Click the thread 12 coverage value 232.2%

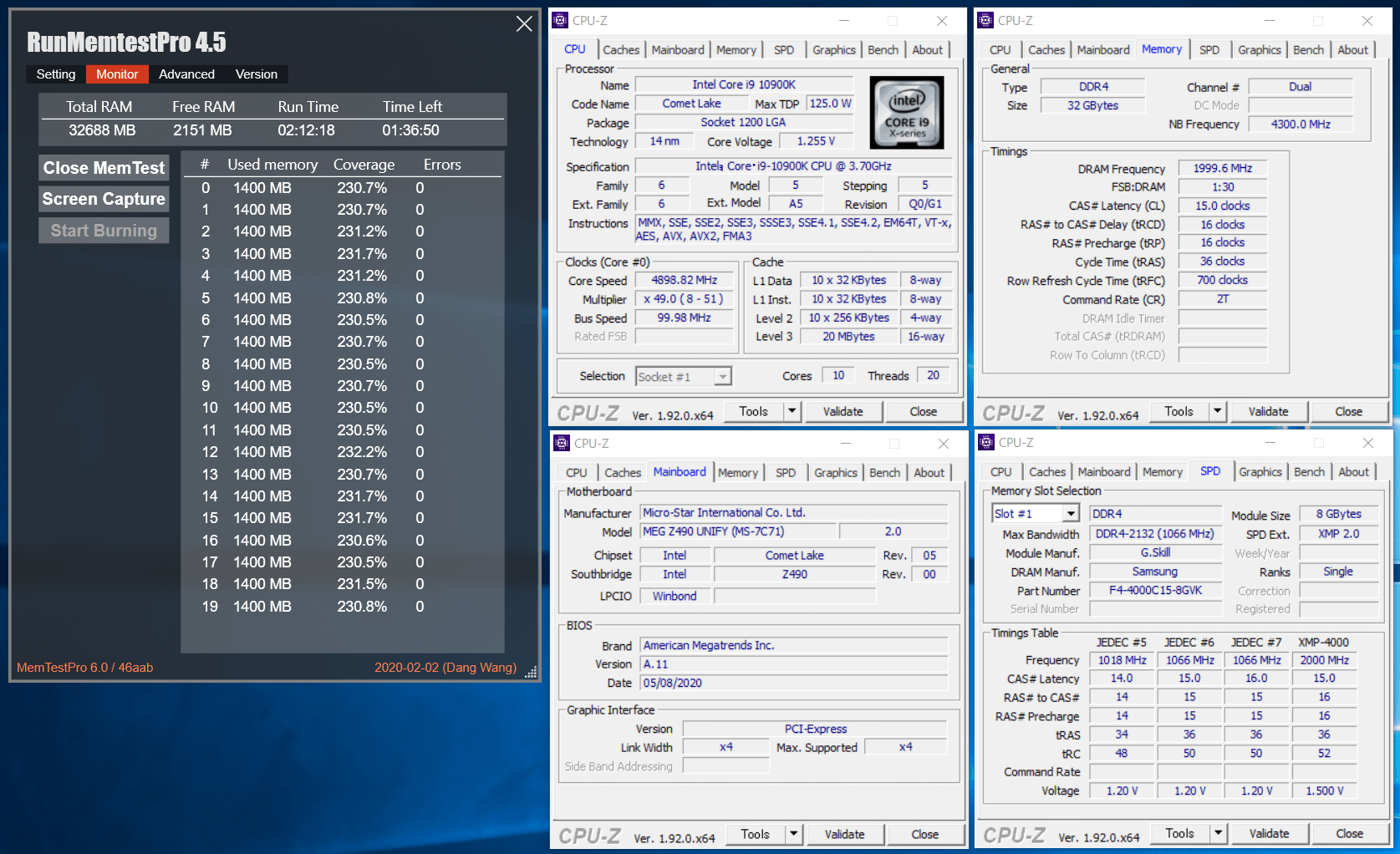click(362, 452)
